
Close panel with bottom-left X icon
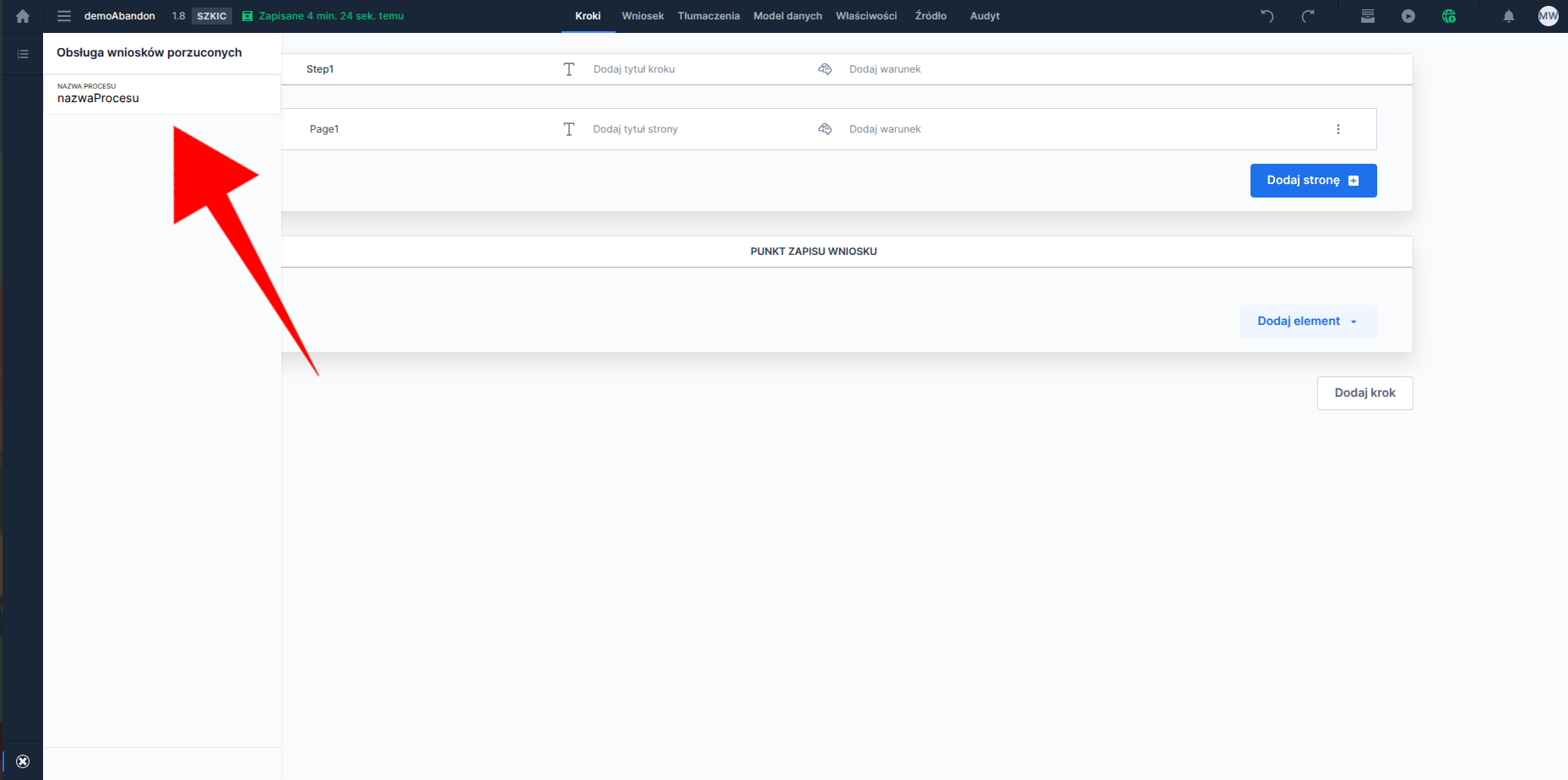click(x=23, y=761)
